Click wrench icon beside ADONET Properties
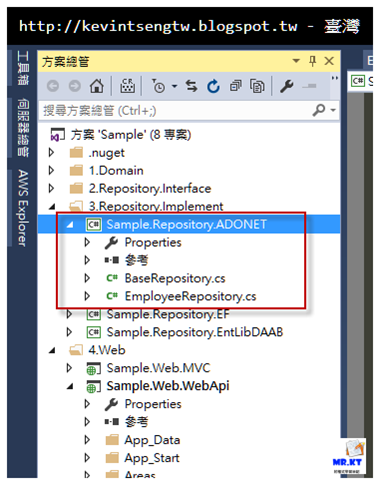The image size is (380, 485). (x=111, y=243)
